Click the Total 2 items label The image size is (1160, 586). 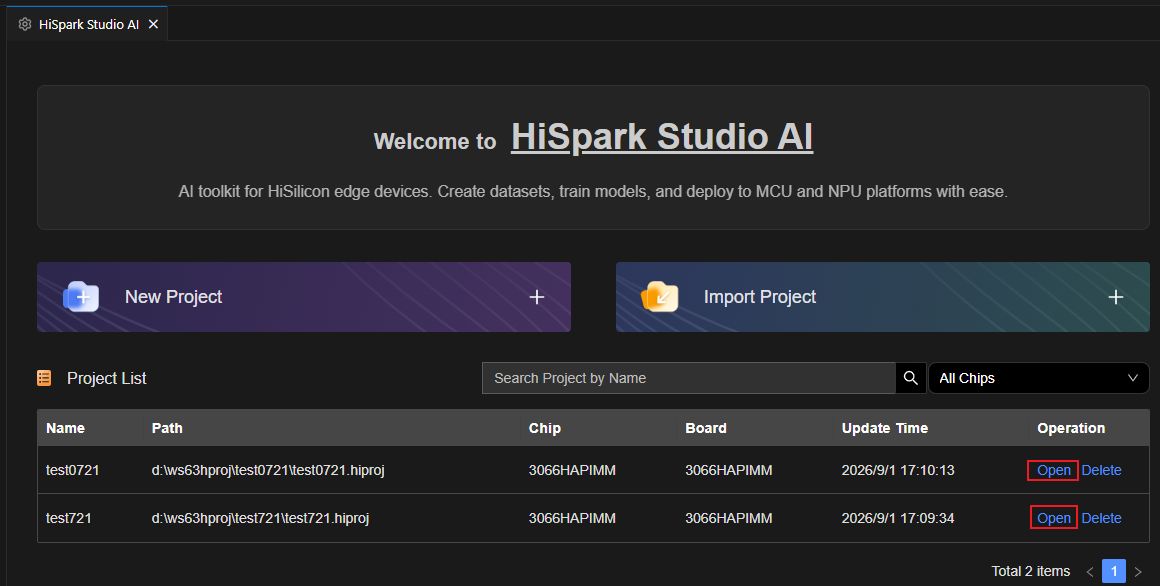[1031, 571]
